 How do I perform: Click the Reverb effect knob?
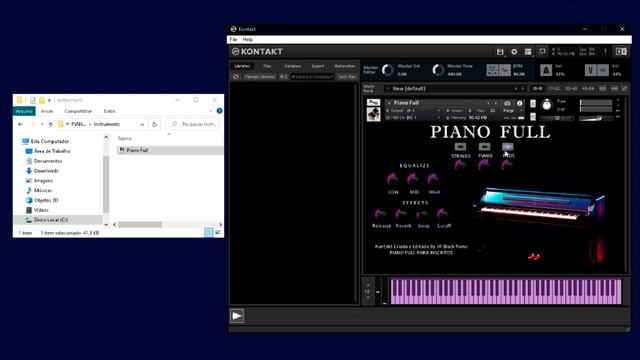pyautogui.click(x=401, y=214)
